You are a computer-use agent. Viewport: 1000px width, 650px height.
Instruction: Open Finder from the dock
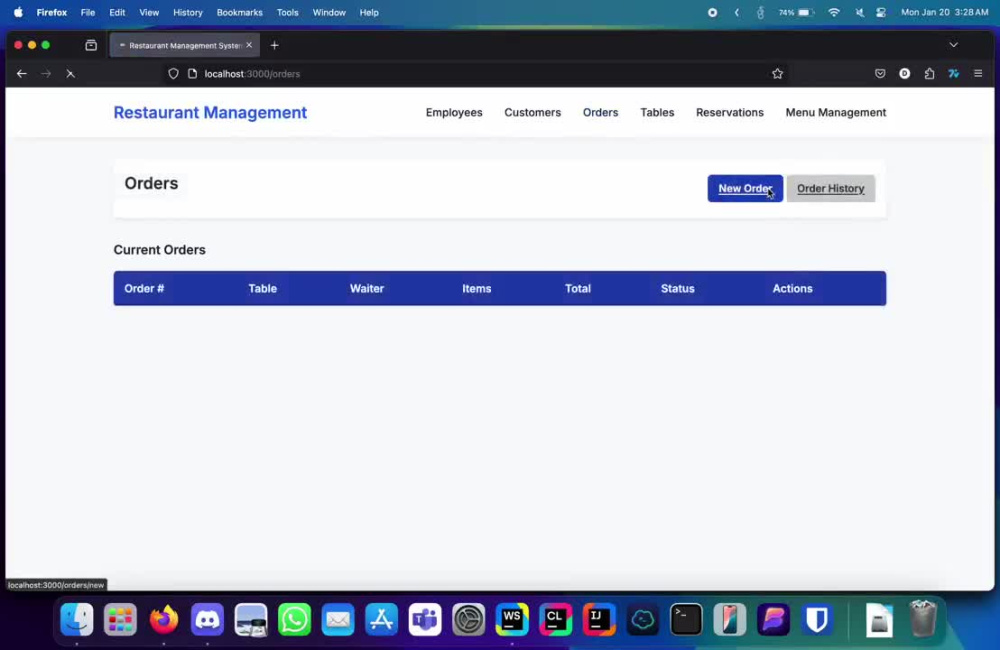(77, 619)
